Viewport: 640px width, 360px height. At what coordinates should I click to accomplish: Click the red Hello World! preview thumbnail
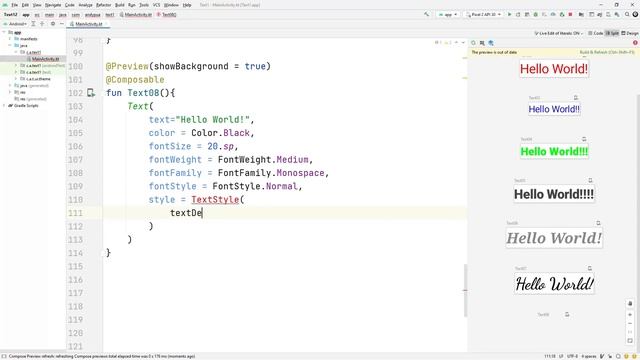(x=554, y=69)
